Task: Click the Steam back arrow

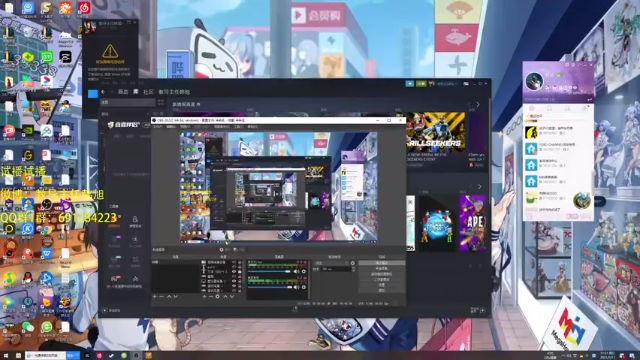Action: (x=103, y=92)
